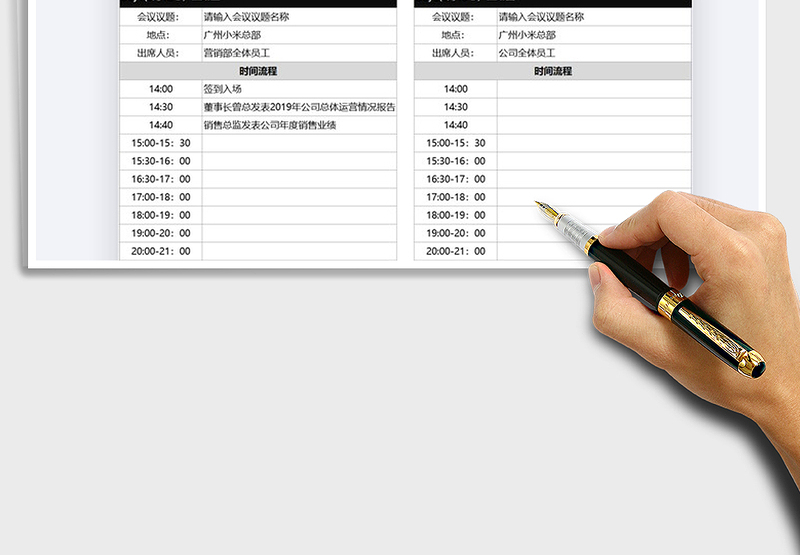
Task: Select 14:40 in the right table
Action: (456, 125)
